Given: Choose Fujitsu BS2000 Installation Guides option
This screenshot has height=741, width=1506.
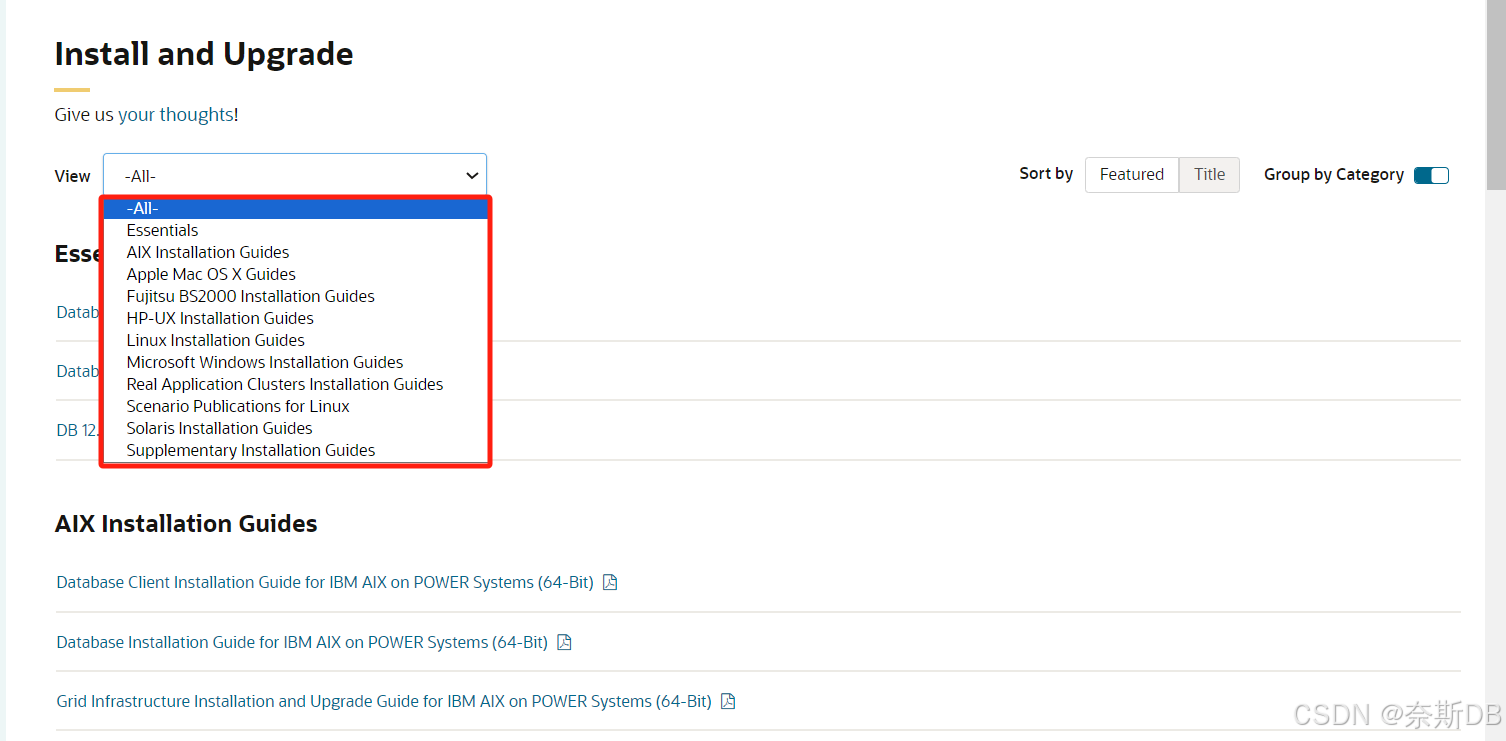Looking at the screenshot, I should click(296, 296).
